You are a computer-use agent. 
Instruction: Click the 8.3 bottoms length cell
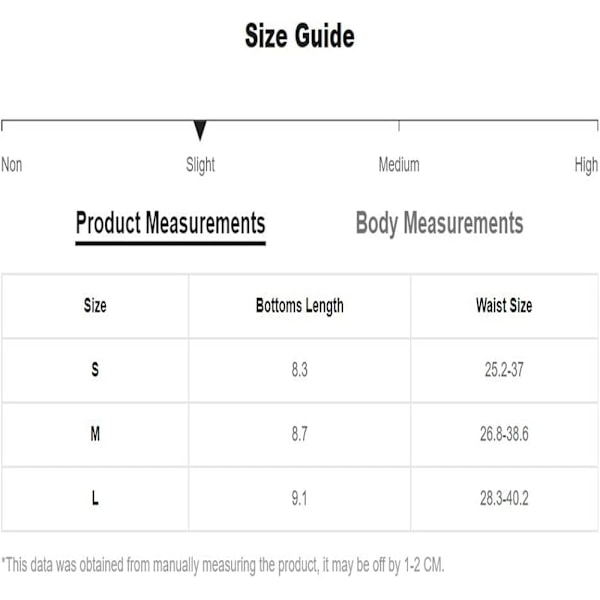click(x=300, y=370)
